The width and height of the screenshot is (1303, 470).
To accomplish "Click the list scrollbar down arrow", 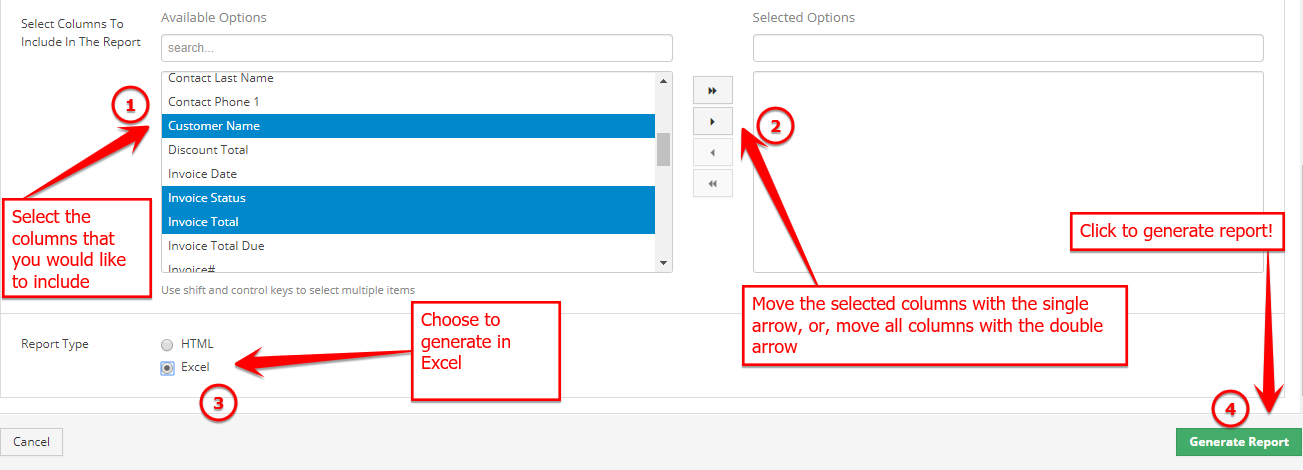I will tap(662, 262).
